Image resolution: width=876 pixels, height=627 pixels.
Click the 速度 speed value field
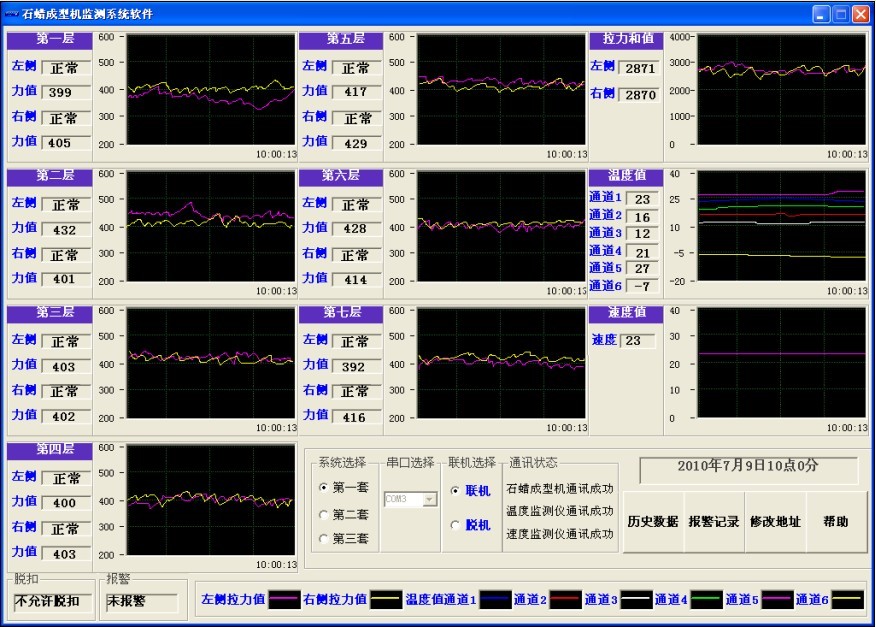point(638,341)
